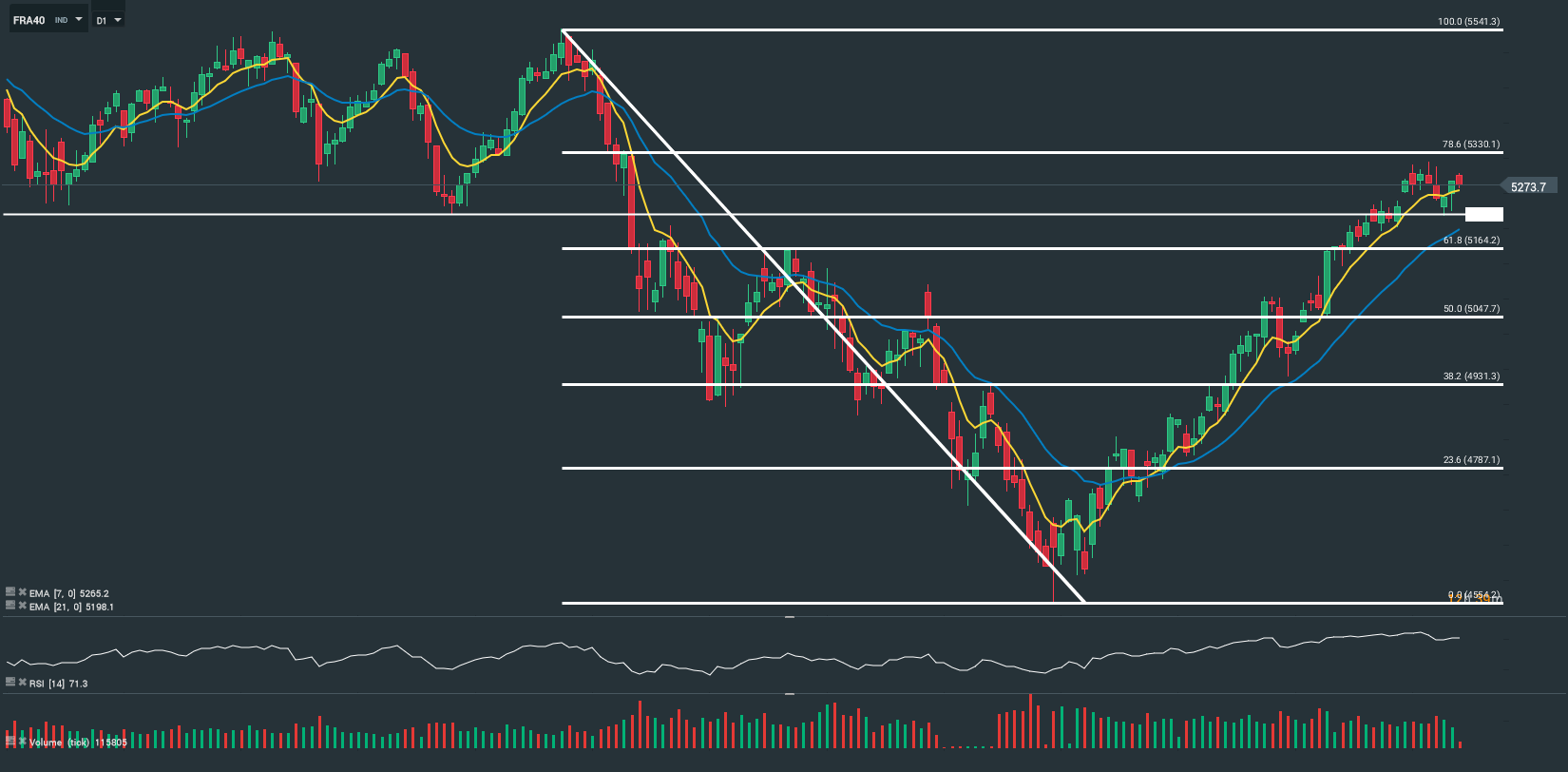Click the 5273.7 current price tag
Image resolution: width=1568 pixels, height=772 pixels.
click(1528, 187)
